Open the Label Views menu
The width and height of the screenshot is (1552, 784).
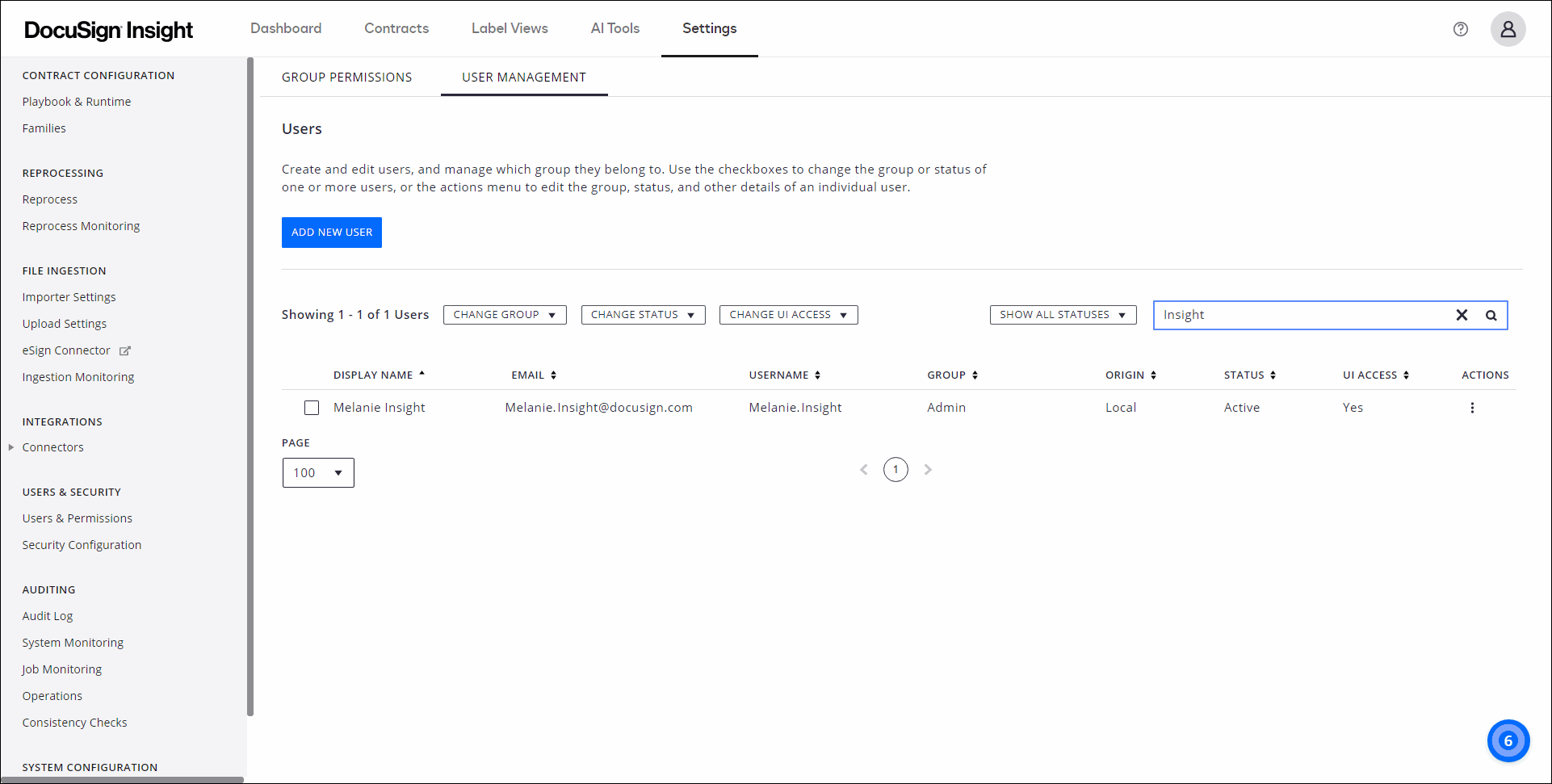pyautogui.click(x=510, y=28)
